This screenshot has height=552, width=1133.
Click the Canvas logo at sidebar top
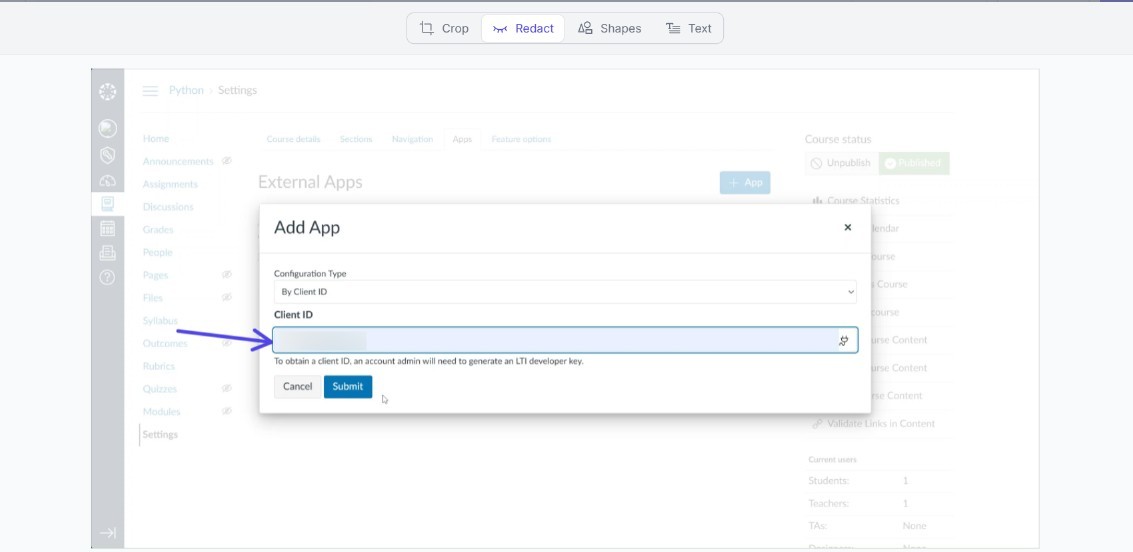click(108, 91)
